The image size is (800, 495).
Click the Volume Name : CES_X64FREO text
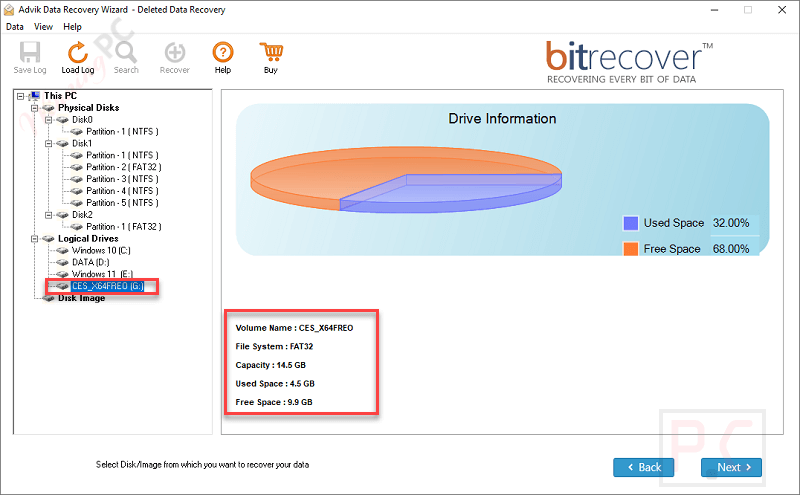click(x=294, y=328)
